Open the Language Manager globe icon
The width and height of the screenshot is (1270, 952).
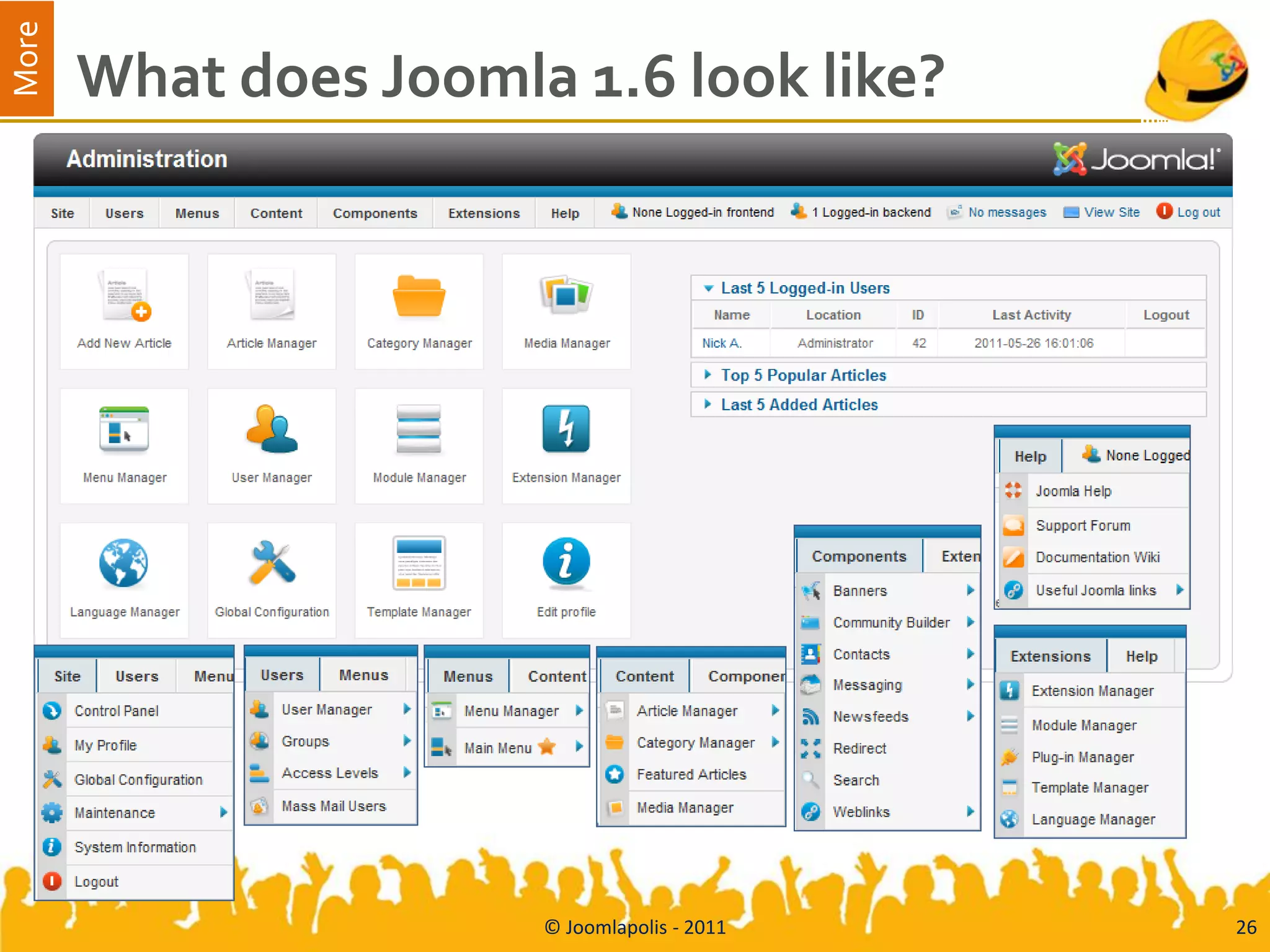point(124,562)
